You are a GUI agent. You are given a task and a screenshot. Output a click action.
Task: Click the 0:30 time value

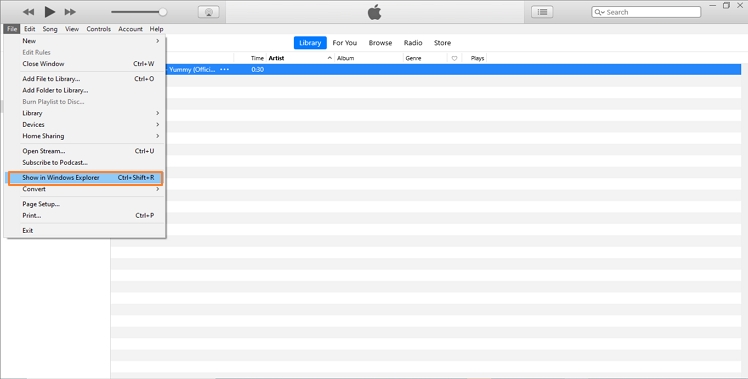tap(258, 70)
